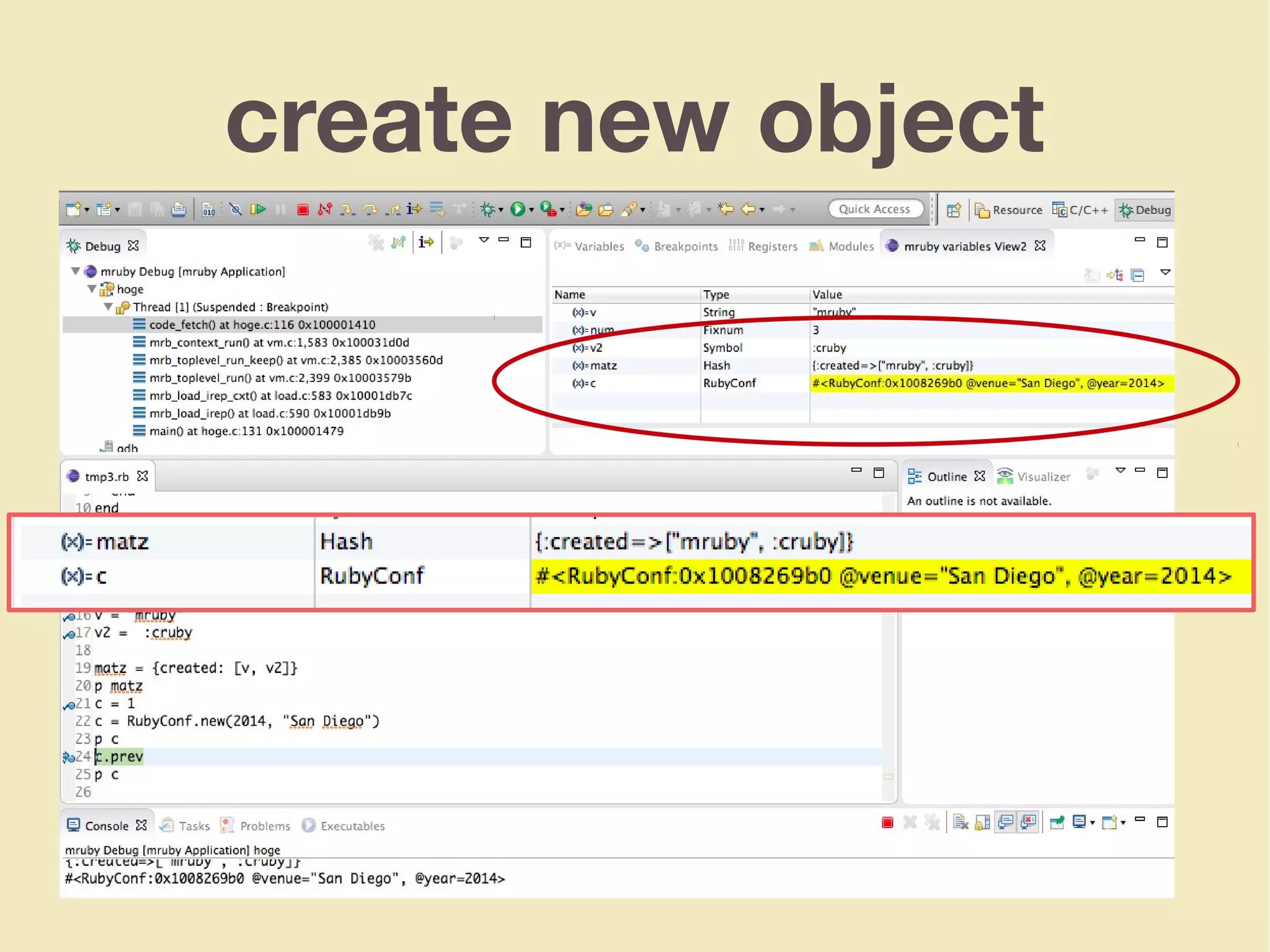Click the Quick Access search field
This screenshot has height=952, width=1270.
coord(875,209)
